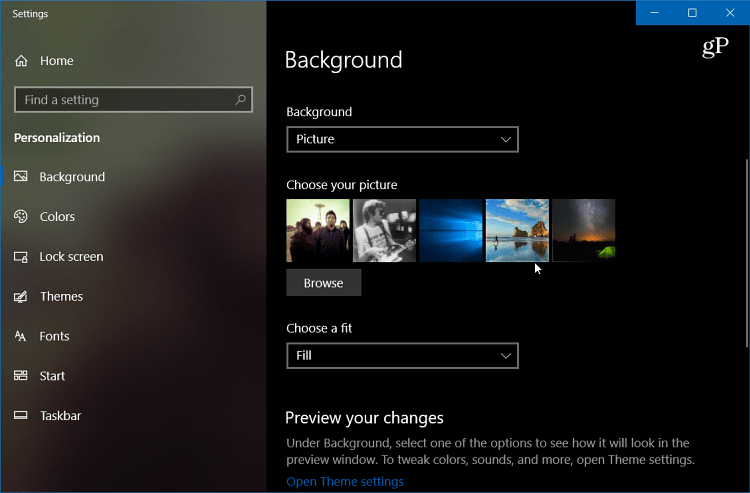The image size is (750, 493).
Task: Click the Colors palette icon
Action: tap(21, 217)
